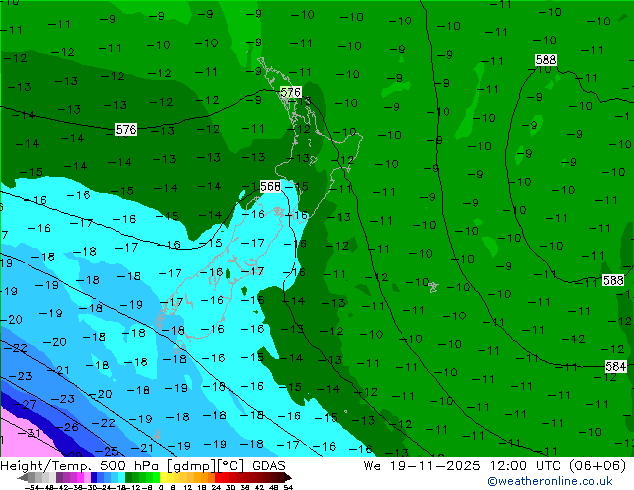The height and width of the screenshot is (490, 634).
Task: Click the dark maroon right arrow end of legend
Action: tap(287, 477)
